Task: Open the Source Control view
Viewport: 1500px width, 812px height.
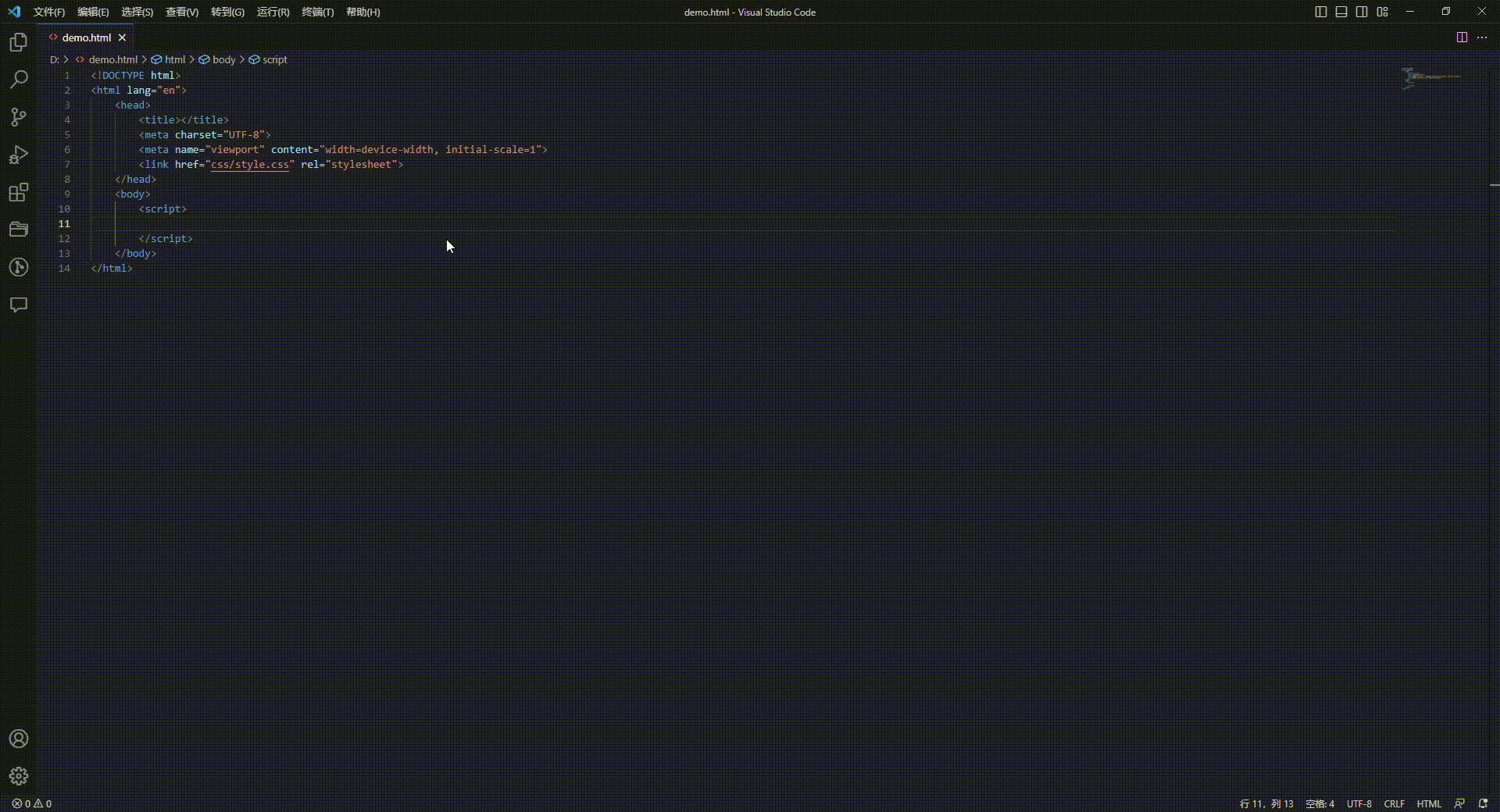Action: click(18, 117)
